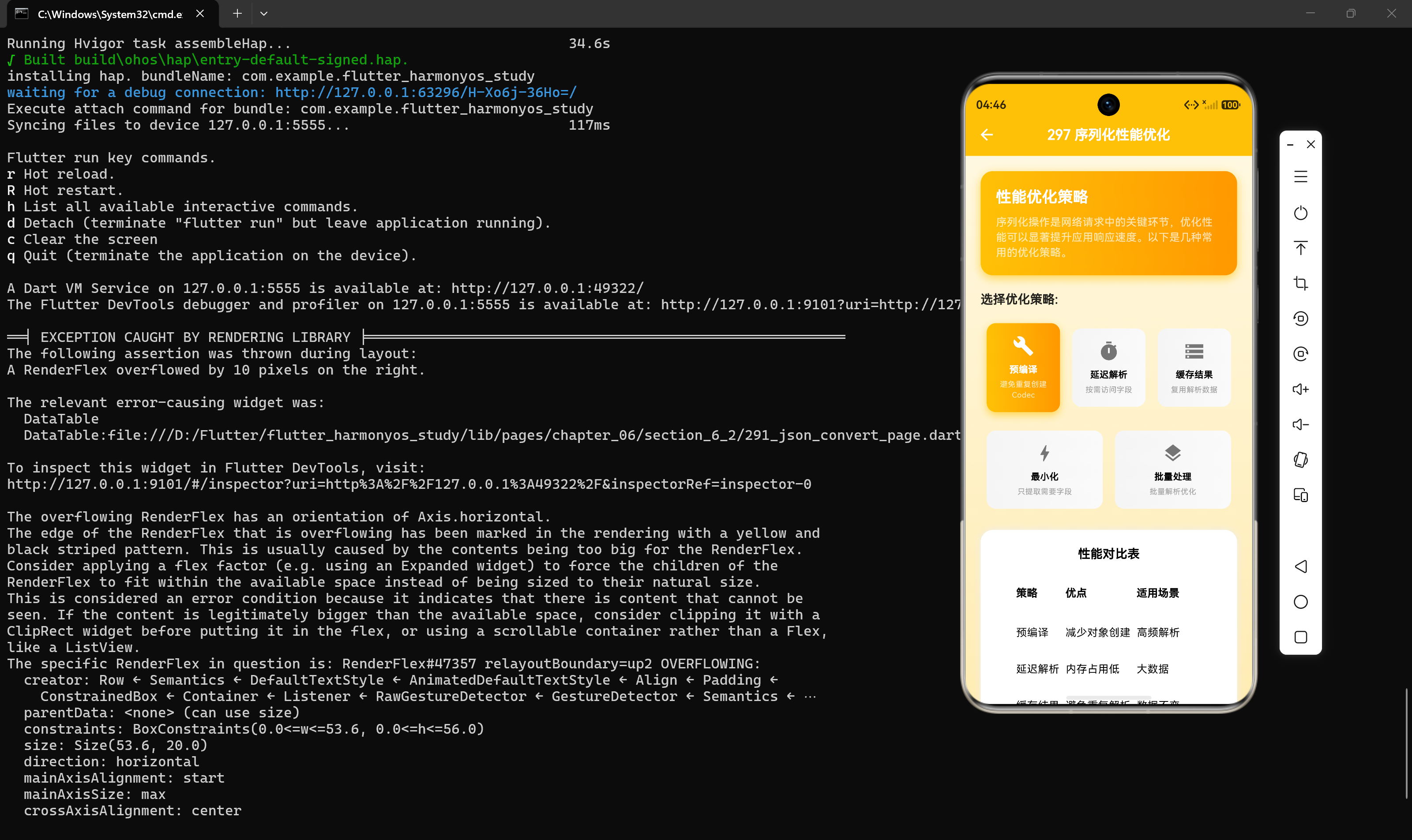The width and height of the screenshot is (1412, 840).
Task: Click the 减少对象创建 table cell
Action: coord(1098,632)
